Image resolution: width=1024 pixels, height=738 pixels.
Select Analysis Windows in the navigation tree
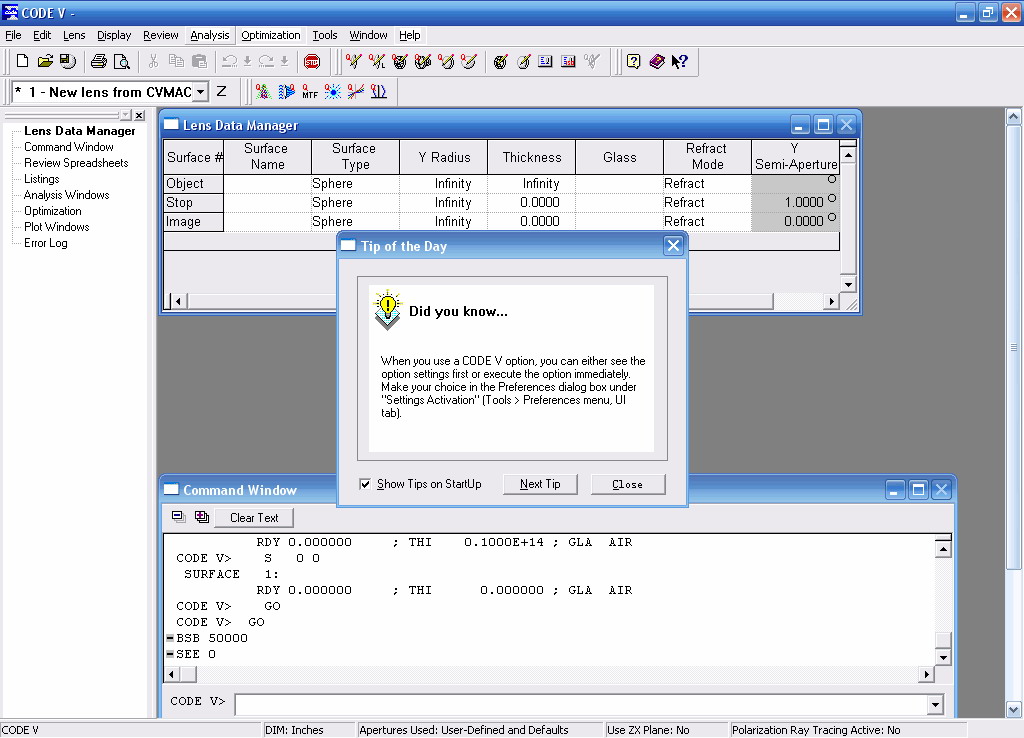tap(67, 195)
